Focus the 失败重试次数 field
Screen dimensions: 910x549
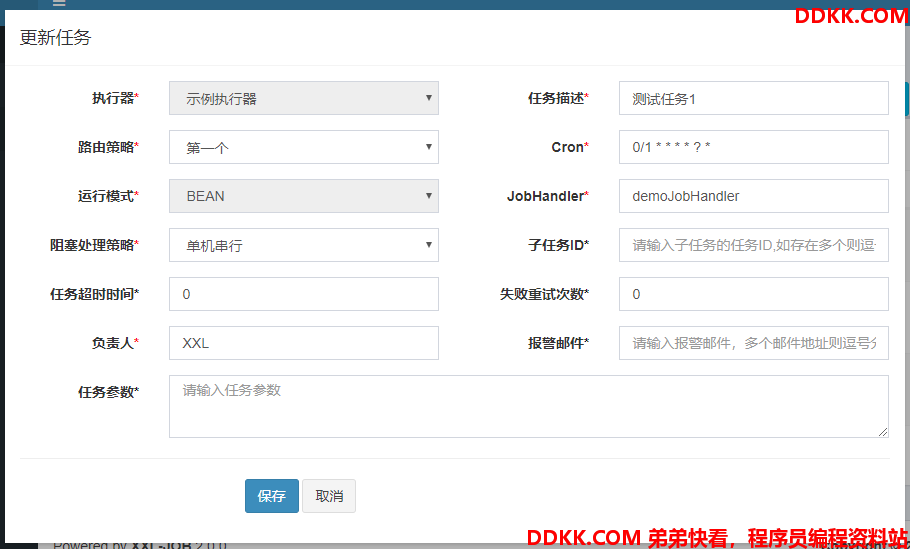click(x=753, y=294)
